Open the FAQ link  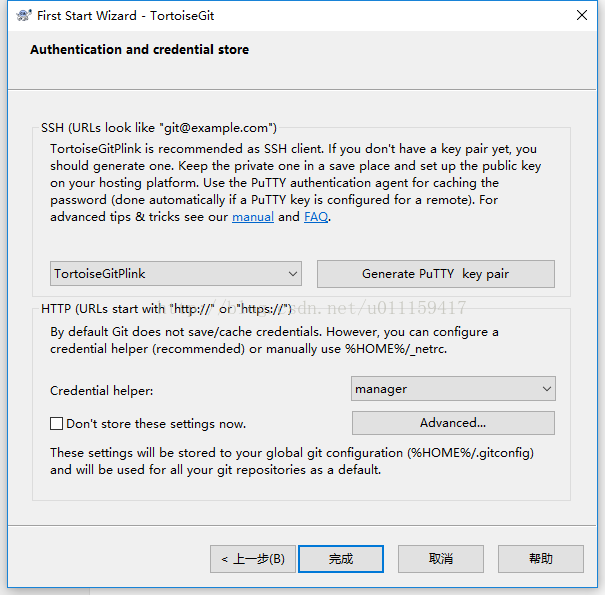pyautogui.click(x=316, y=216)
